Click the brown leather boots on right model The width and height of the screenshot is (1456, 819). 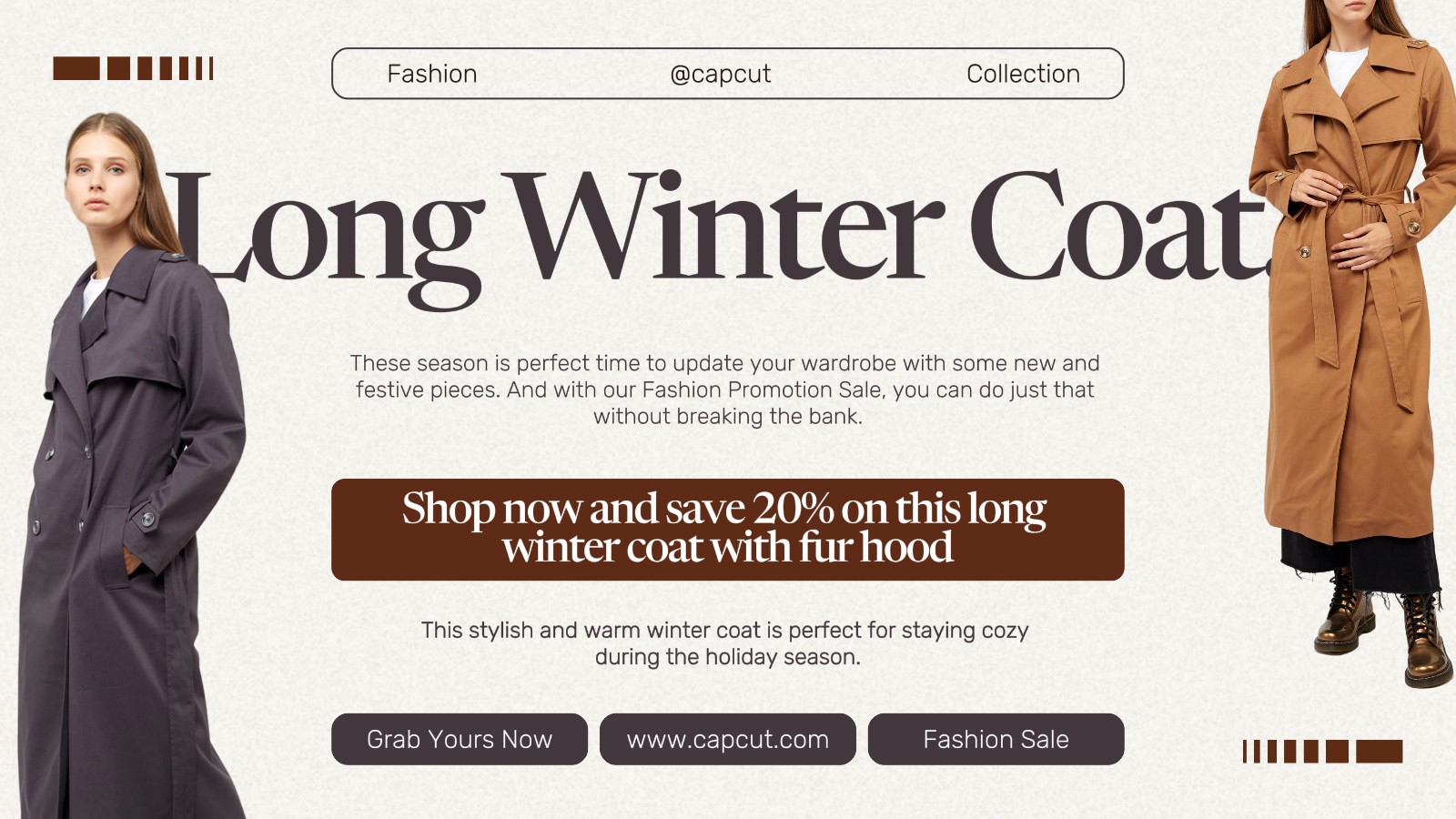[1383, 628]
